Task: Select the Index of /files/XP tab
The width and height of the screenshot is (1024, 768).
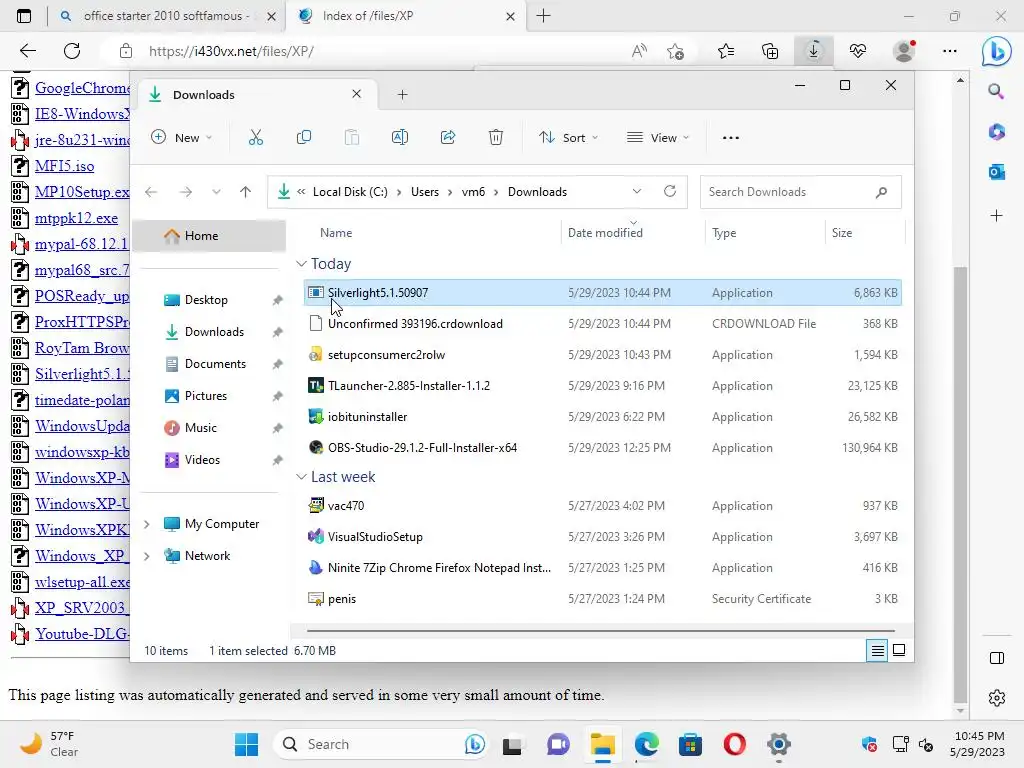Action: [406, 16]
